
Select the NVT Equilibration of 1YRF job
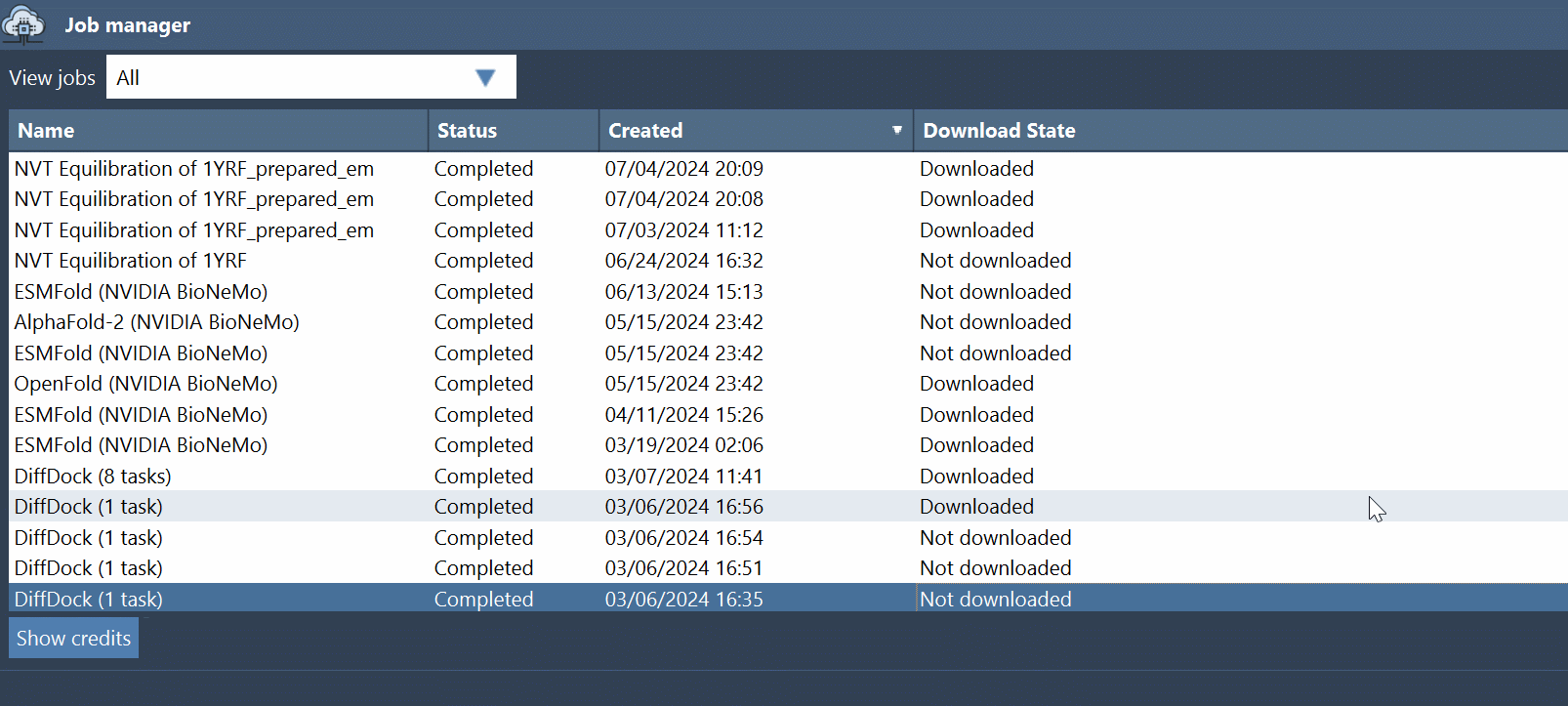(x=131, y=261)
